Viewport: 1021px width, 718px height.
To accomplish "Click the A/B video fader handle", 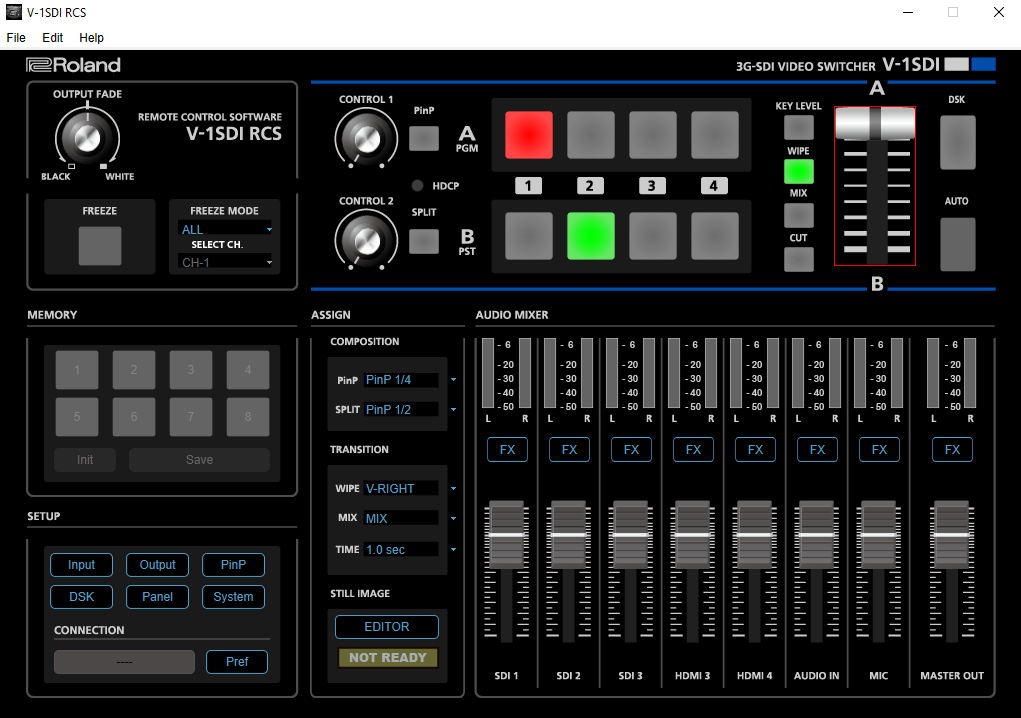I will point(875,123).
